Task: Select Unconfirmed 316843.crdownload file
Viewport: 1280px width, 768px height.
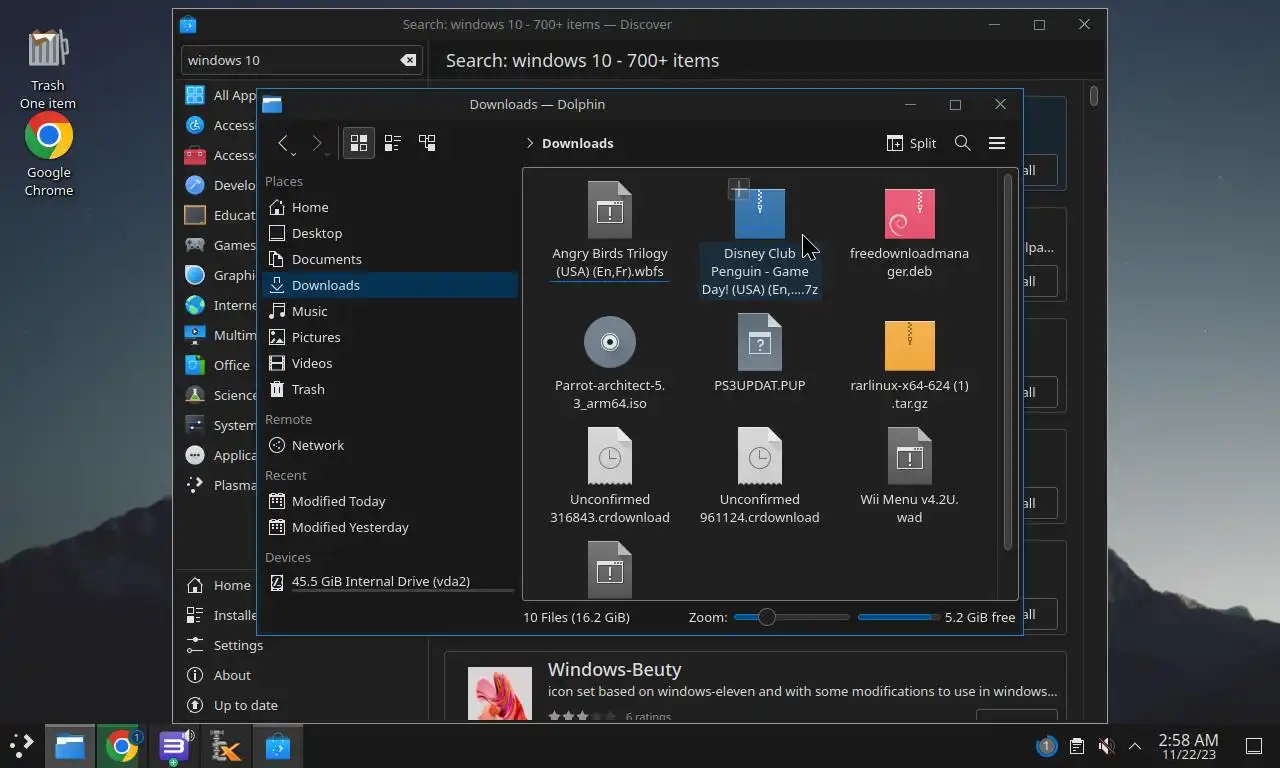Action: pos(610,476)
